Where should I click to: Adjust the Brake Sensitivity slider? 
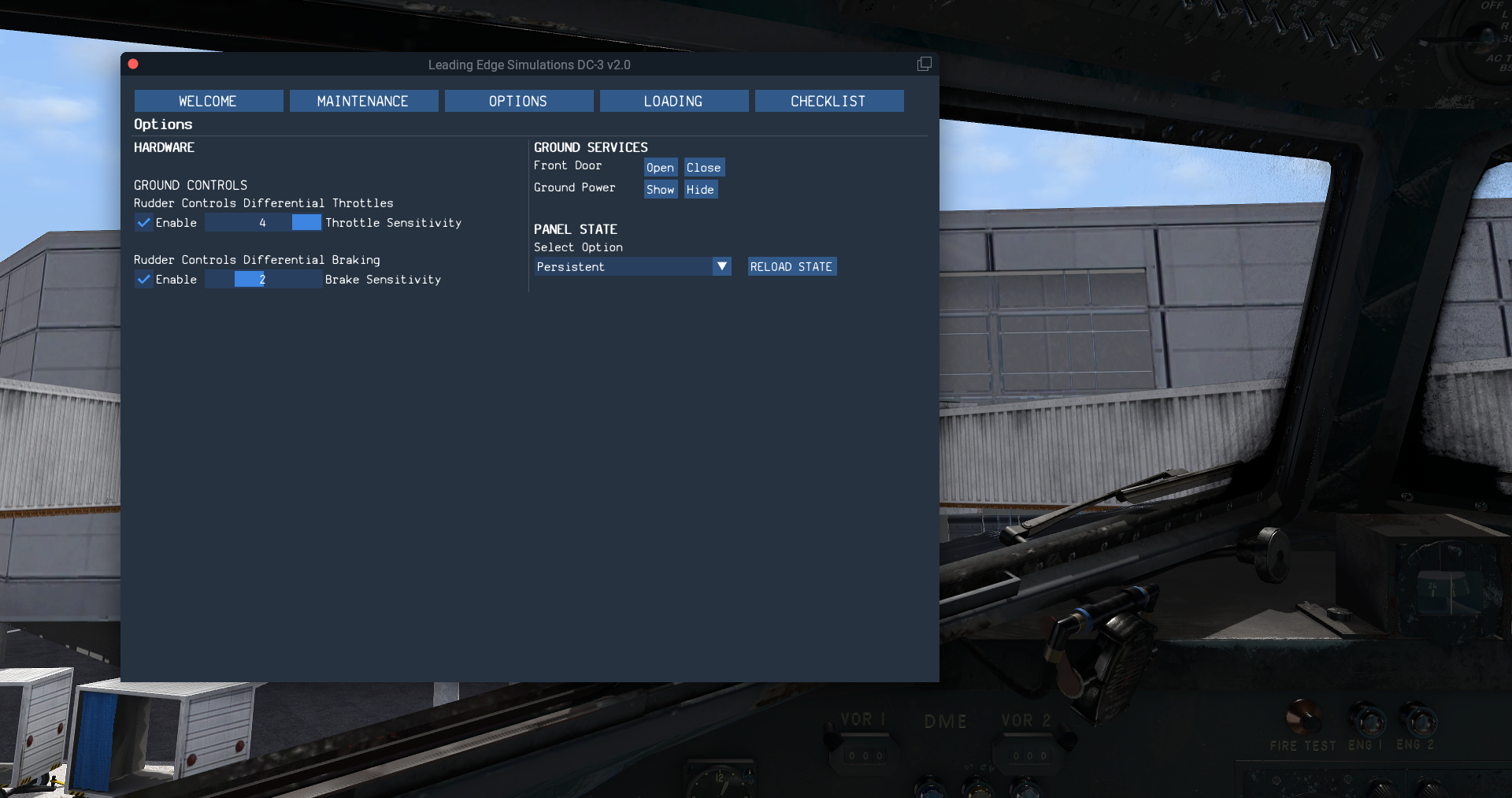pyautogui.click(x=263, y=280)
